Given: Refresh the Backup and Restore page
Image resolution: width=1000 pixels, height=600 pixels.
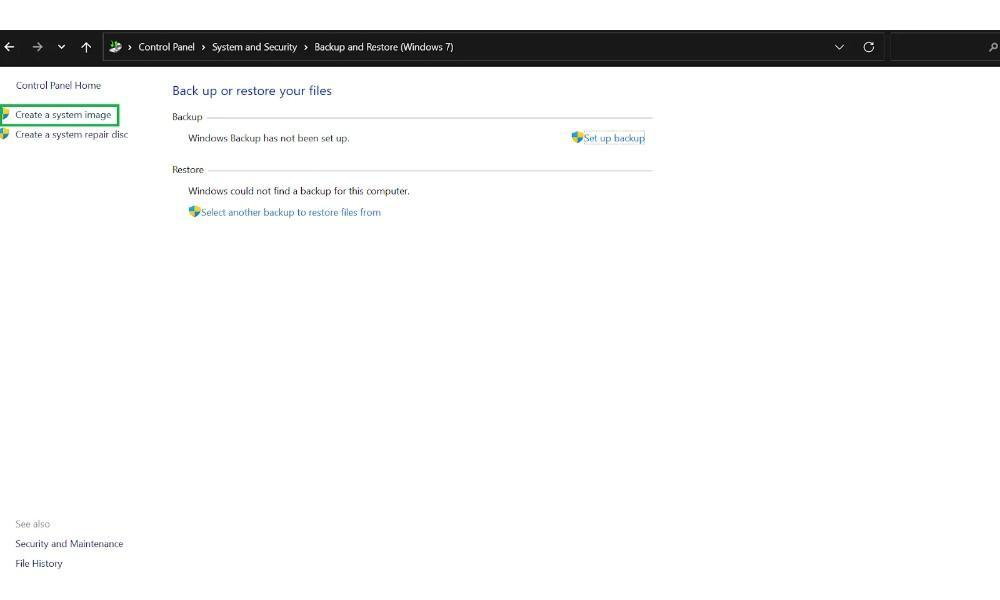Looking at the screenshot, I should (869, 47).
